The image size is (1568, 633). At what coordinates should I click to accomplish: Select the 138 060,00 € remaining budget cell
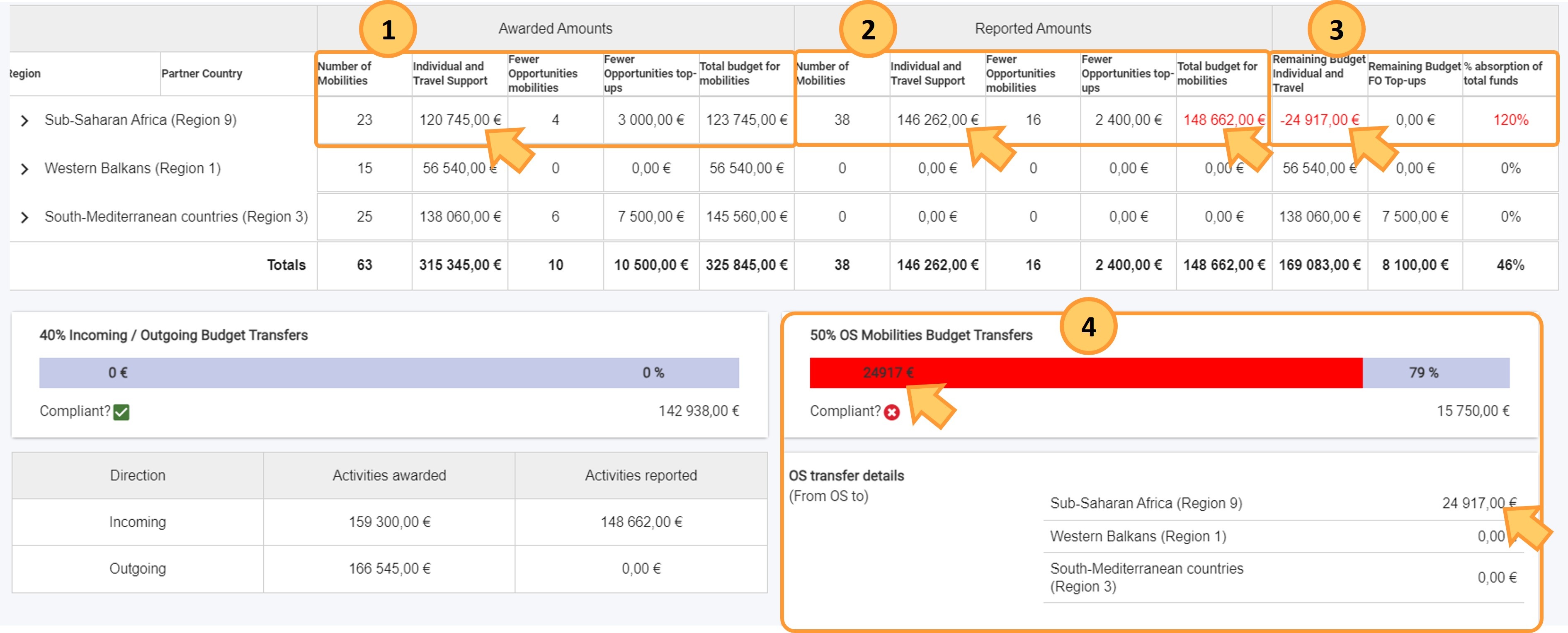tap(1319, 217)
